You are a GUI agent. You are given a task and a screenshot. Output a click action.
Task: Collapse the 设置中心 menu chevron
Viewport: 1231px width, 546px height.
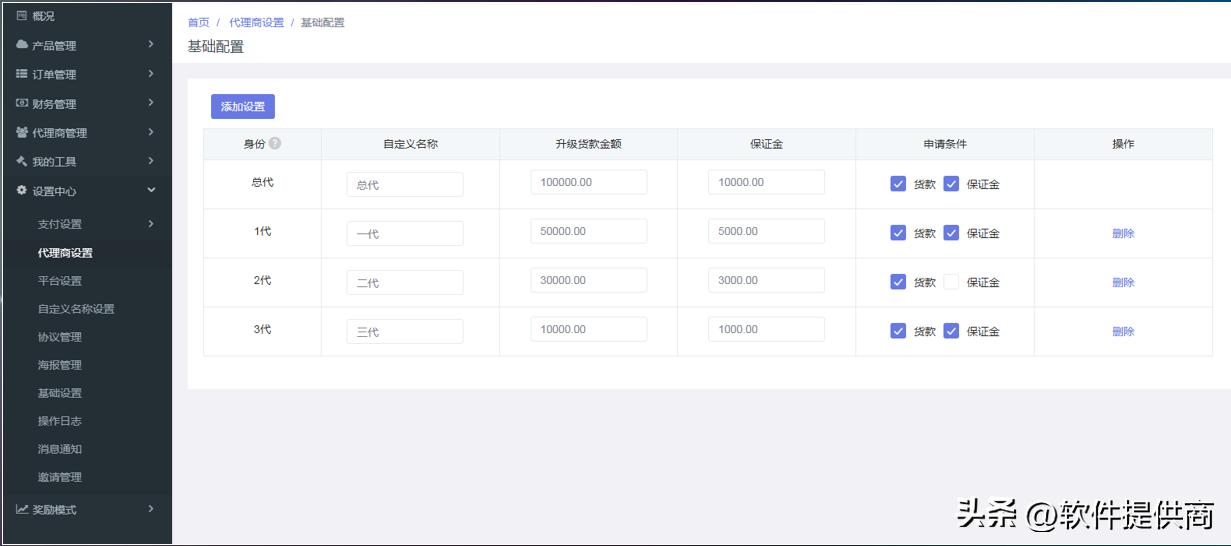coord(151,190)
